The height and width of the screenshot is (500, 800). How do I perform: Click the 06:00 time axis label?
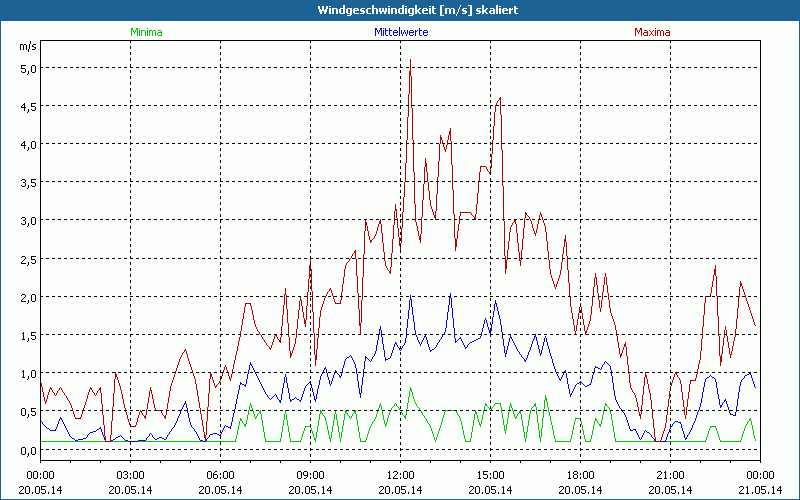(x=220, y=475)
